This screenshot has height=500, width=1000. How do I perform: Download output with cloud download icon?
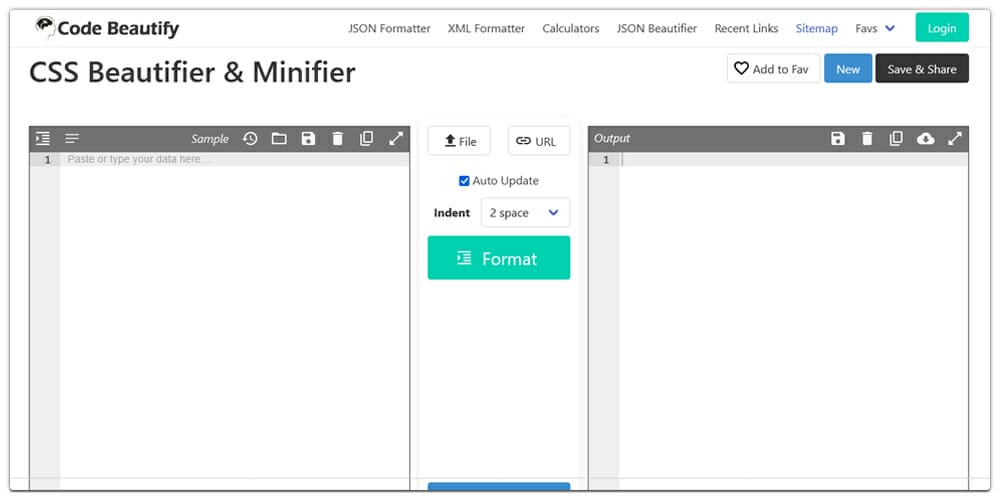925,138
